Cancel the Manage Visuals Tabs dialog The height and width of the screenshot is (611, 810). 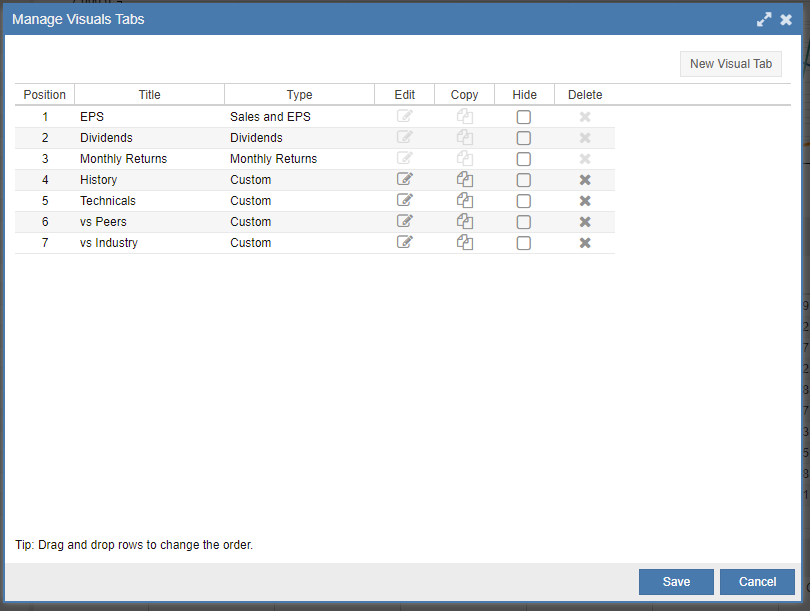click(x=757, y=582)
